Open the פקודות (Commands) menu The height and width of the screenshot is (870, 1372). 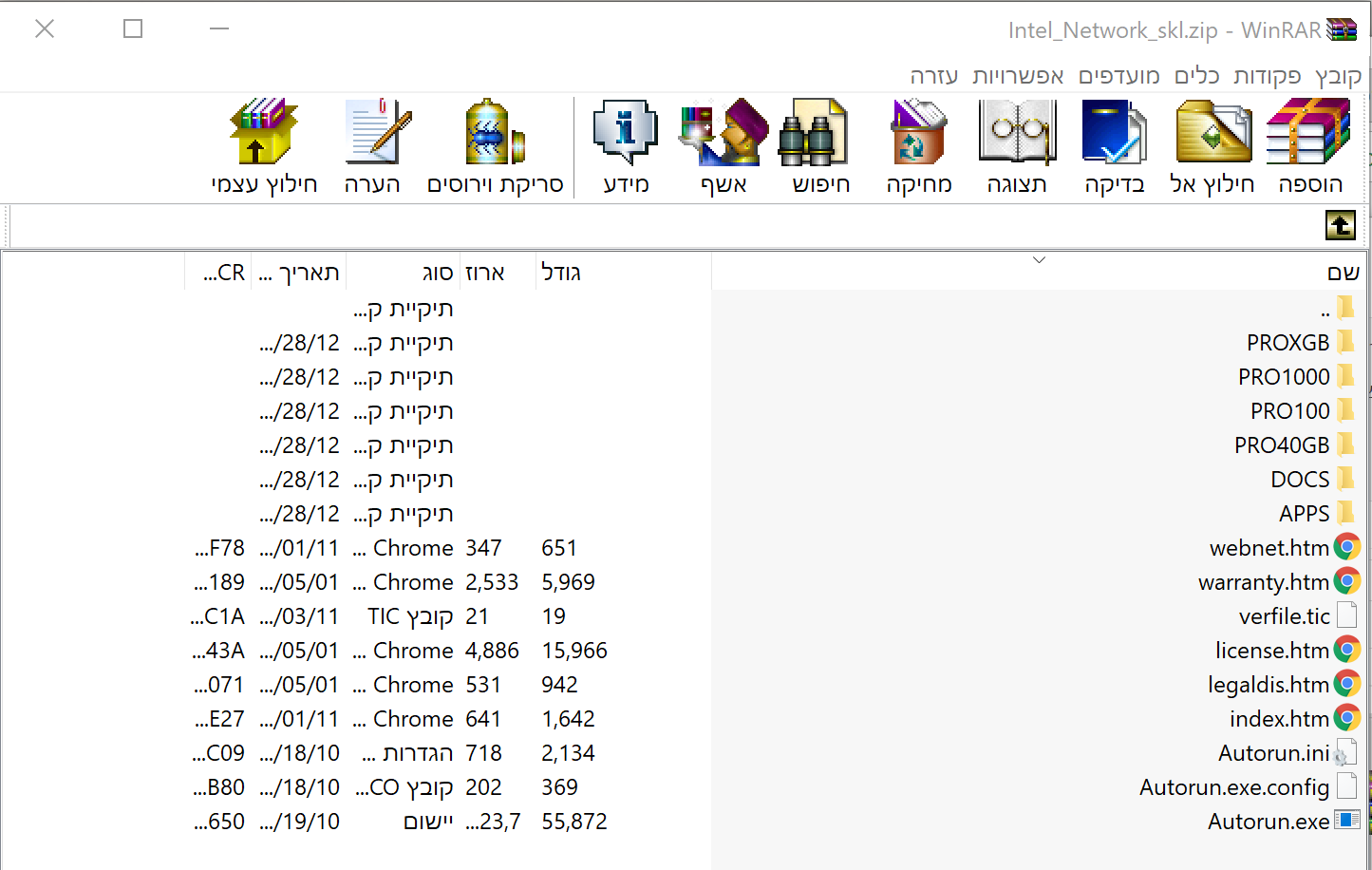(1268, 76)
